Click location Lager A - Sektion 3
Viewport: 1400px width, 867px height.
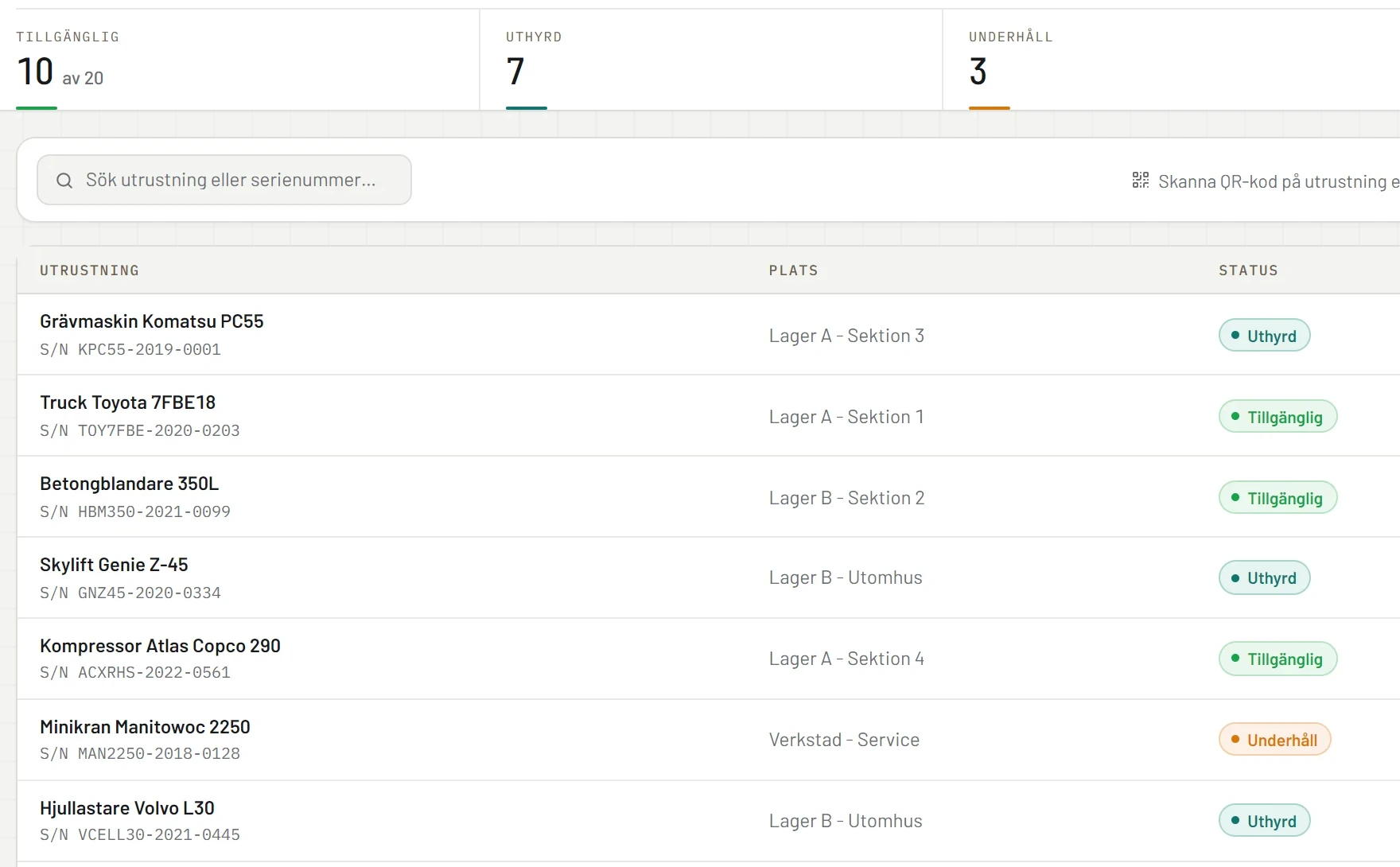point(846,336)
